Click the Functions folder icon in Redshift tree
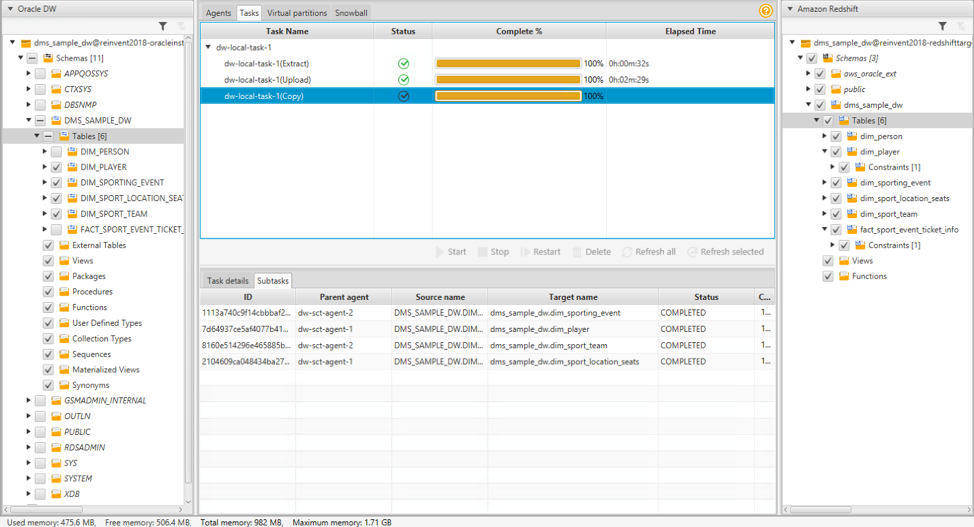The image size is (974, 527). click(x=844, y=277)
